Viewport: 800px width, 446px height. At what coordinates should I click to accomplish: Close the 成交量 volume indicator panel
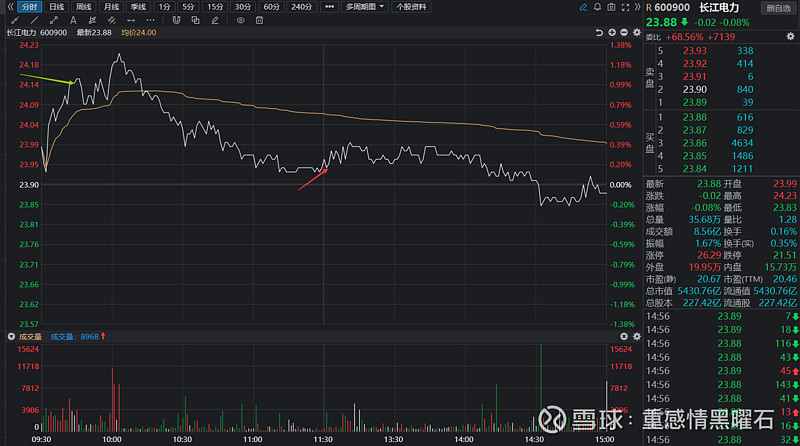pyautogui.click(x=624, y=337)
